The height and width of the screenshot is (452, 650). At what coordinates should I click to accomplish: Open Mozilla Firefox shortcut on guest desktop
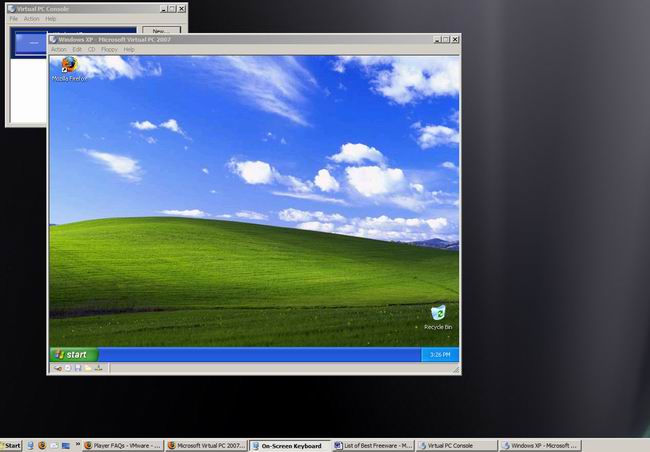tap(70, 69)
